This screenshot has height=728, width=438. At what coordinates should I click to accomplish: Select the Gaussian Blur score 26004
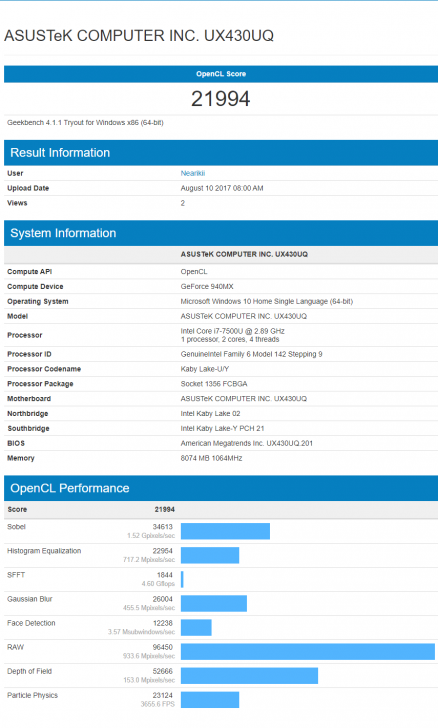pos(163,599)
